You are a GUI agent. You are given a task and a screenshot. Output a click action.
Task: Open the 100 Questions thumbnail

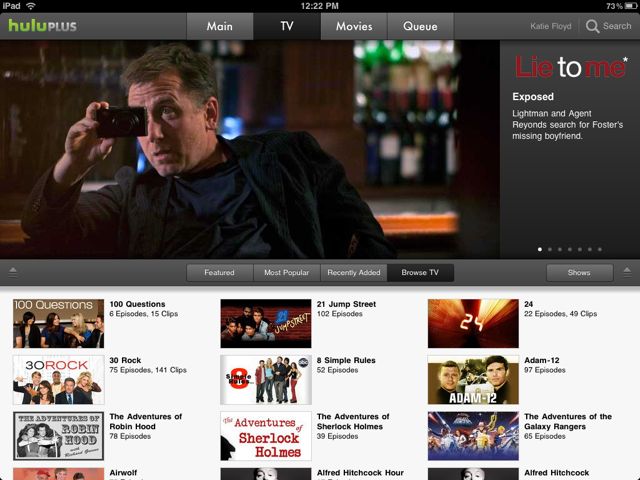pyautogui.click(x=58, y=323)
